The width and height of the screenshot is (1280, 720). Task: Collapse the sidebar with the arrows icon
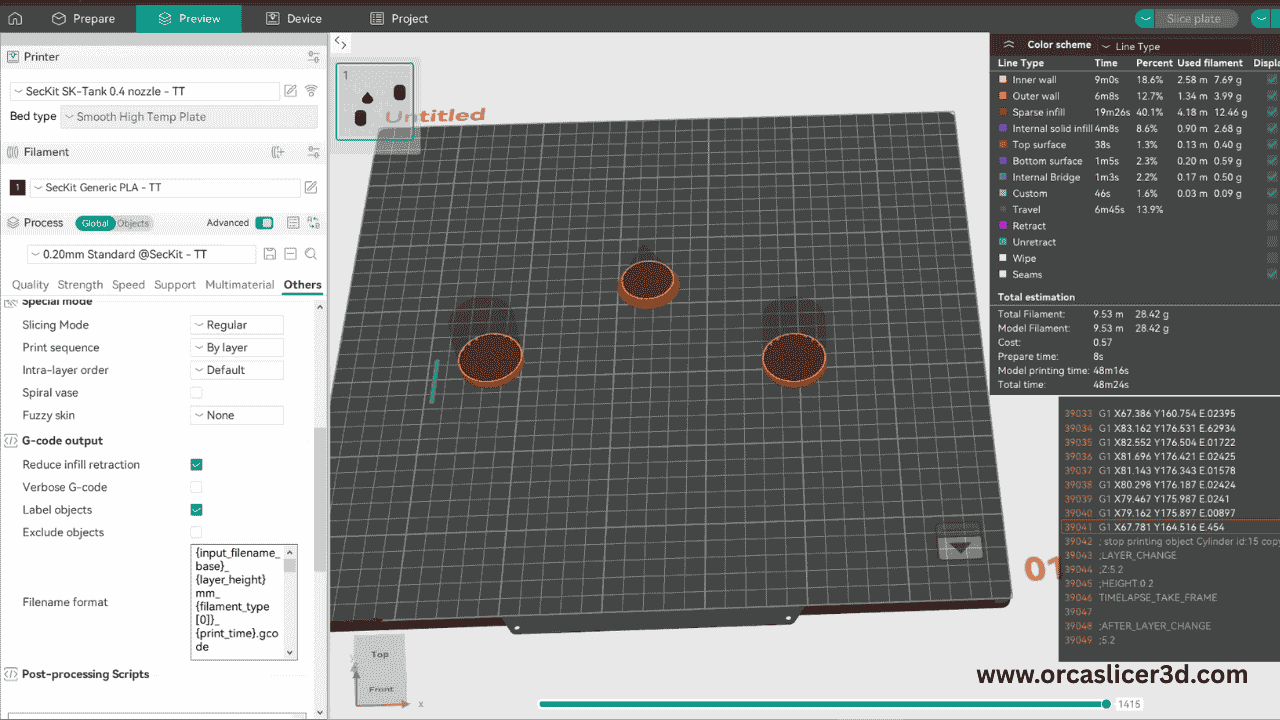pyautogui.click(x=340, y=43)
